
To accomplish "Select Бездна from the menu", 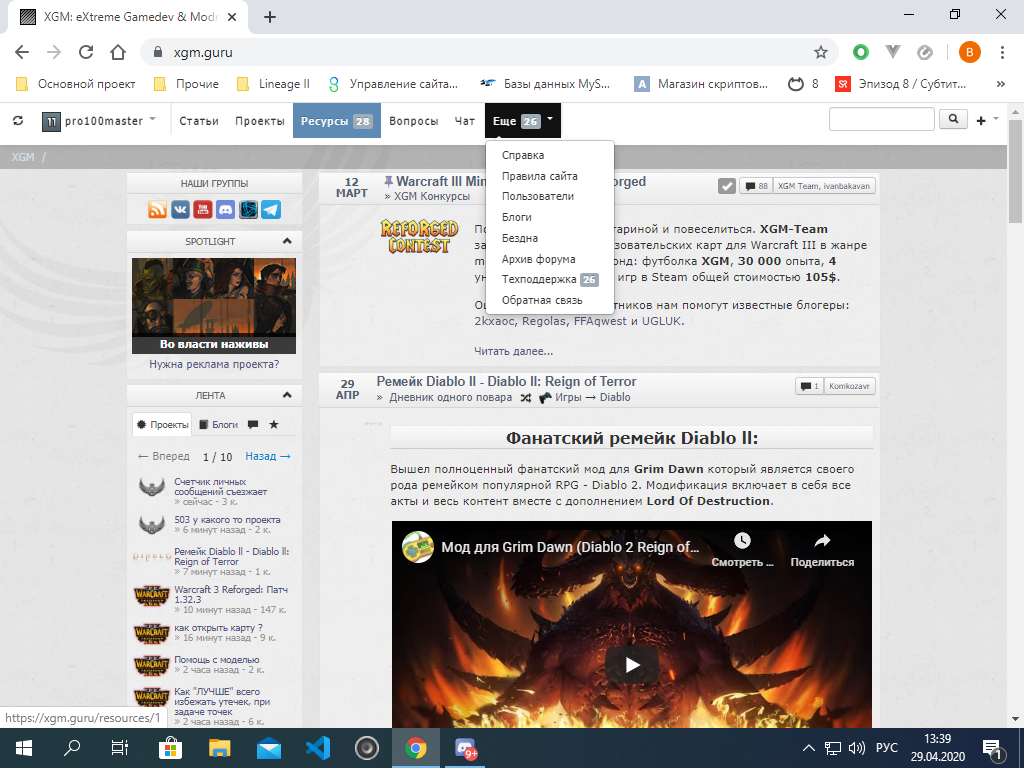I will [x=520, y=238].
